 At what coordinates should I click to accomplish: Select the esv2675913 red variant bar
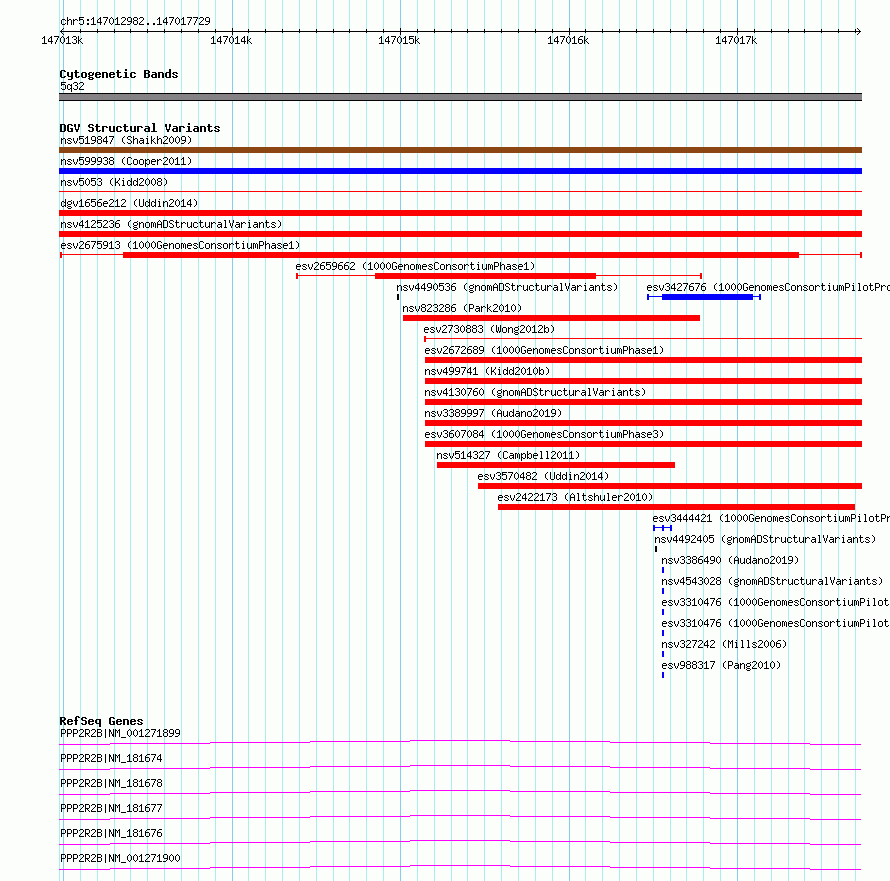[461, 255]
